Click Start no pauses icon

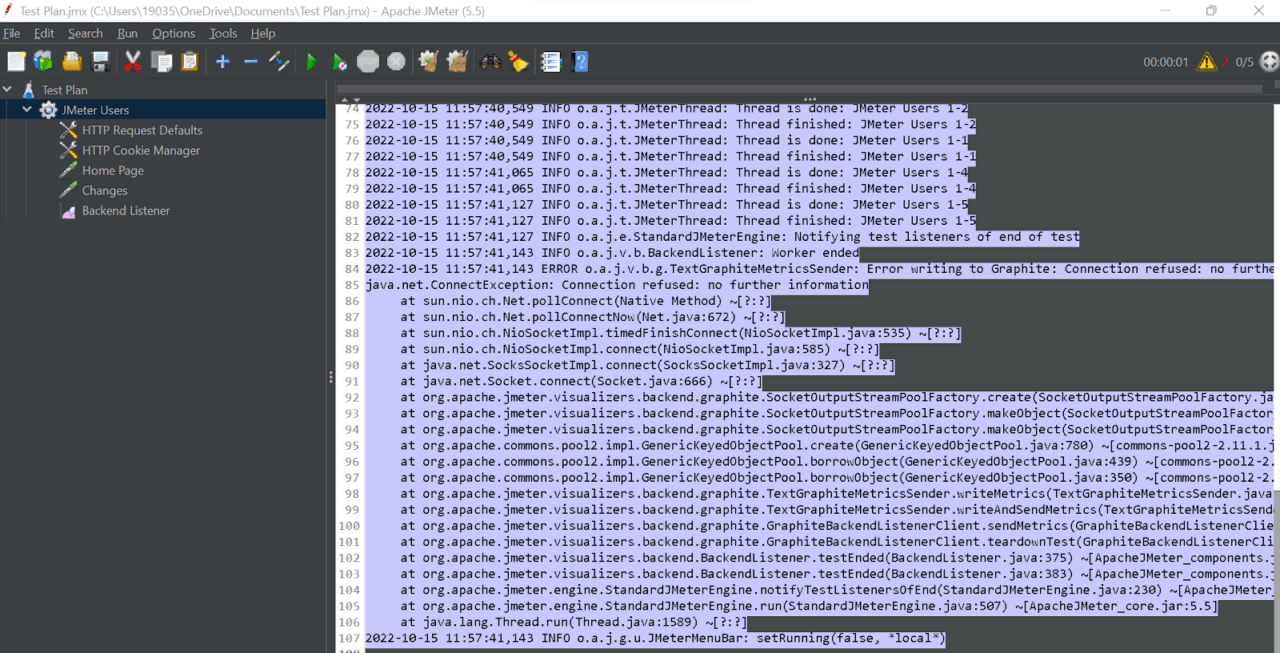point(340,62)
